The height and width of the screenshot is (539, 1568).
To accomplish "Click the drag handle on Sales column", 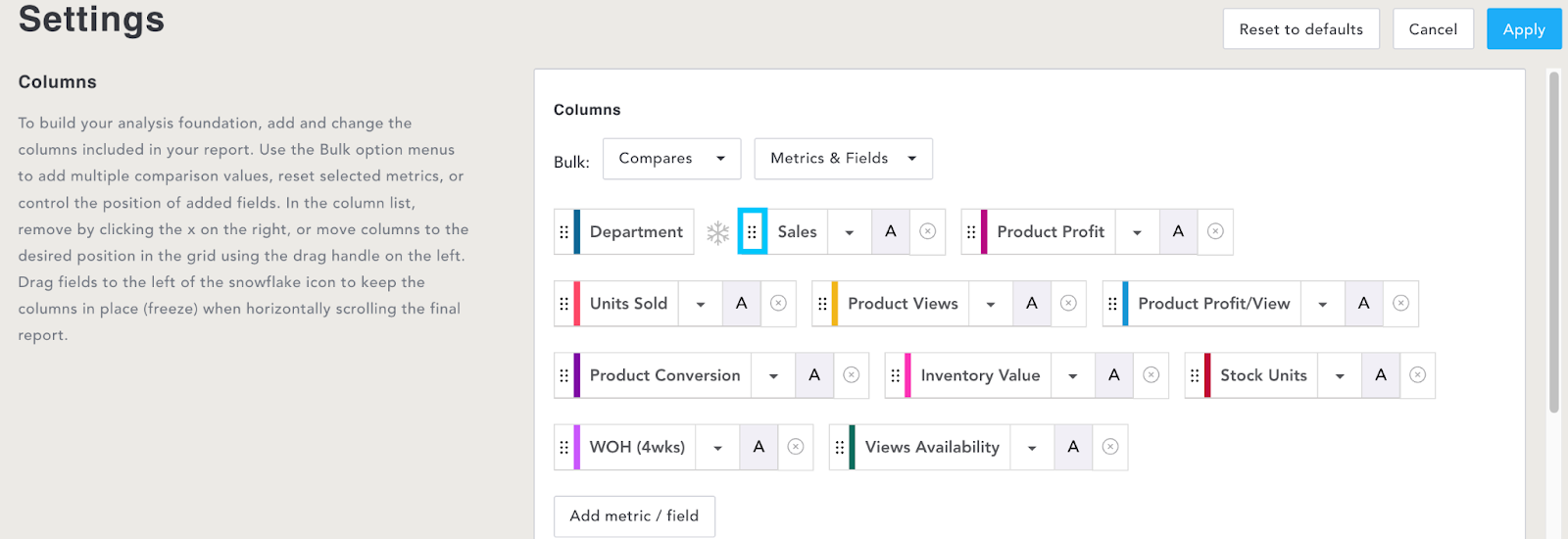I will (752, 232).
